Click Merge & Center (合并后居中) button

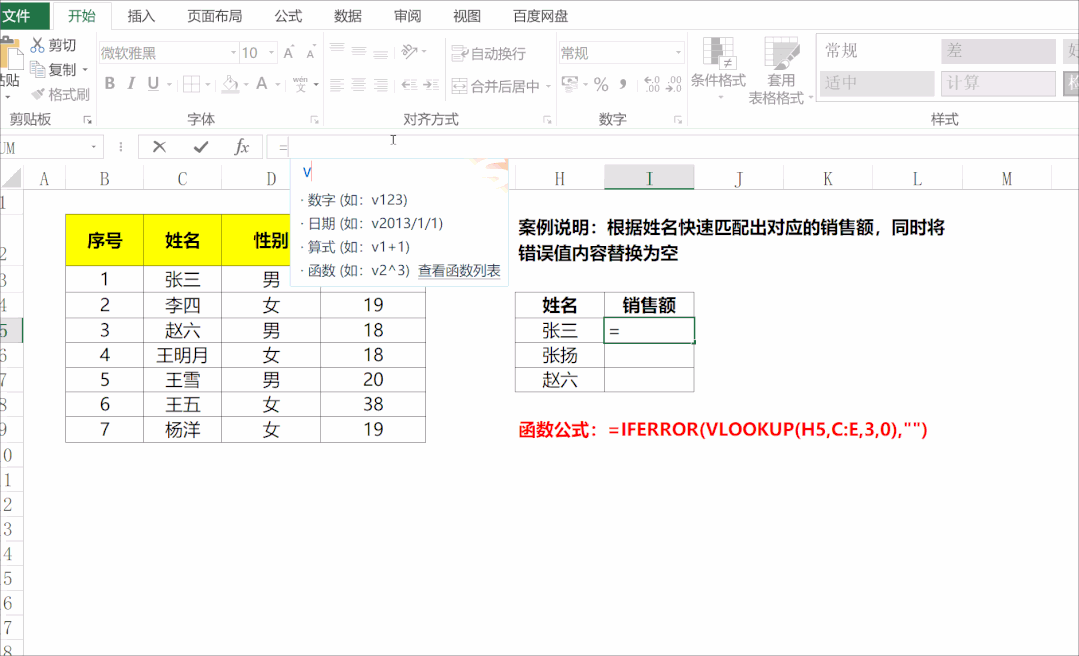point(495,86)
